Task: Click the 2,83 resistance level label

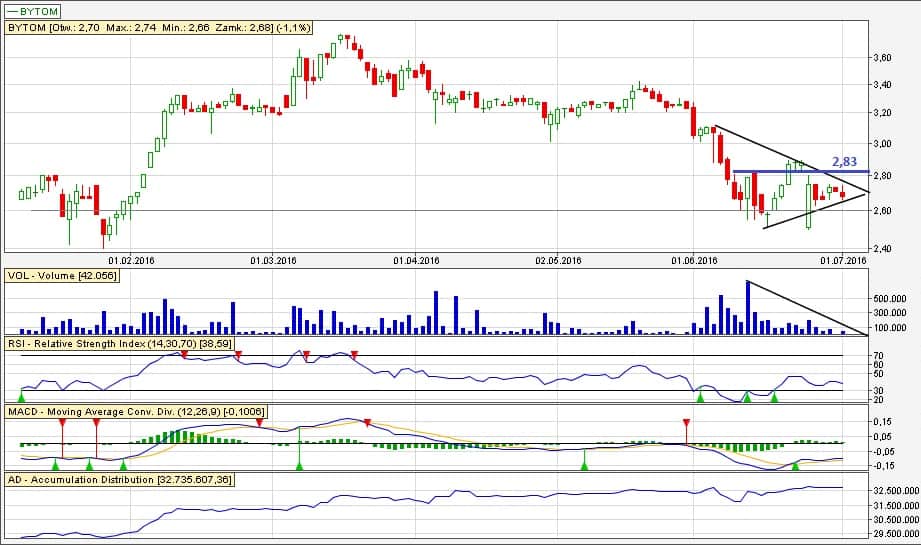Action: pos(846,160)
